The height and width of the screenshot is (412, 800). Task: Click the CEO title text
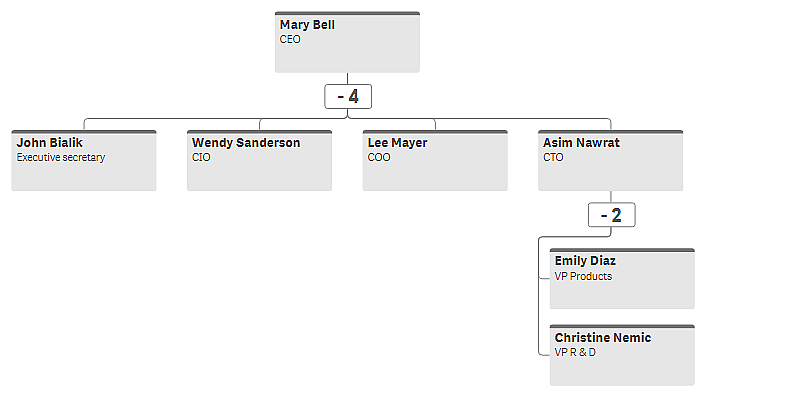tap(290, 40)
